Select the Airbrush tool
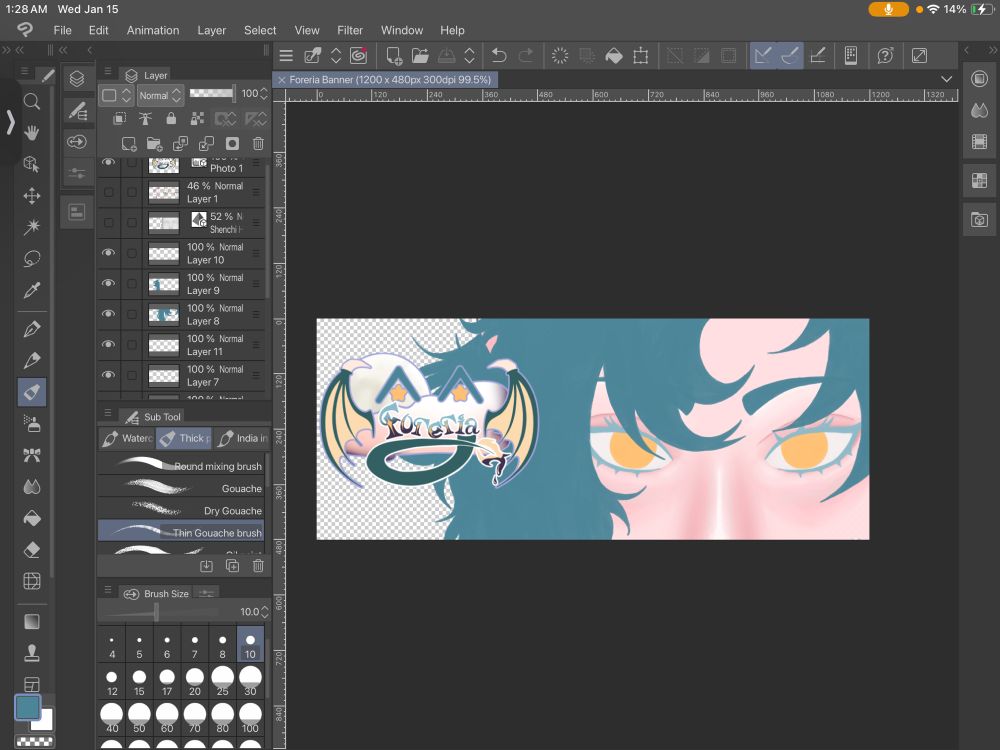 (x=31, y=423)
